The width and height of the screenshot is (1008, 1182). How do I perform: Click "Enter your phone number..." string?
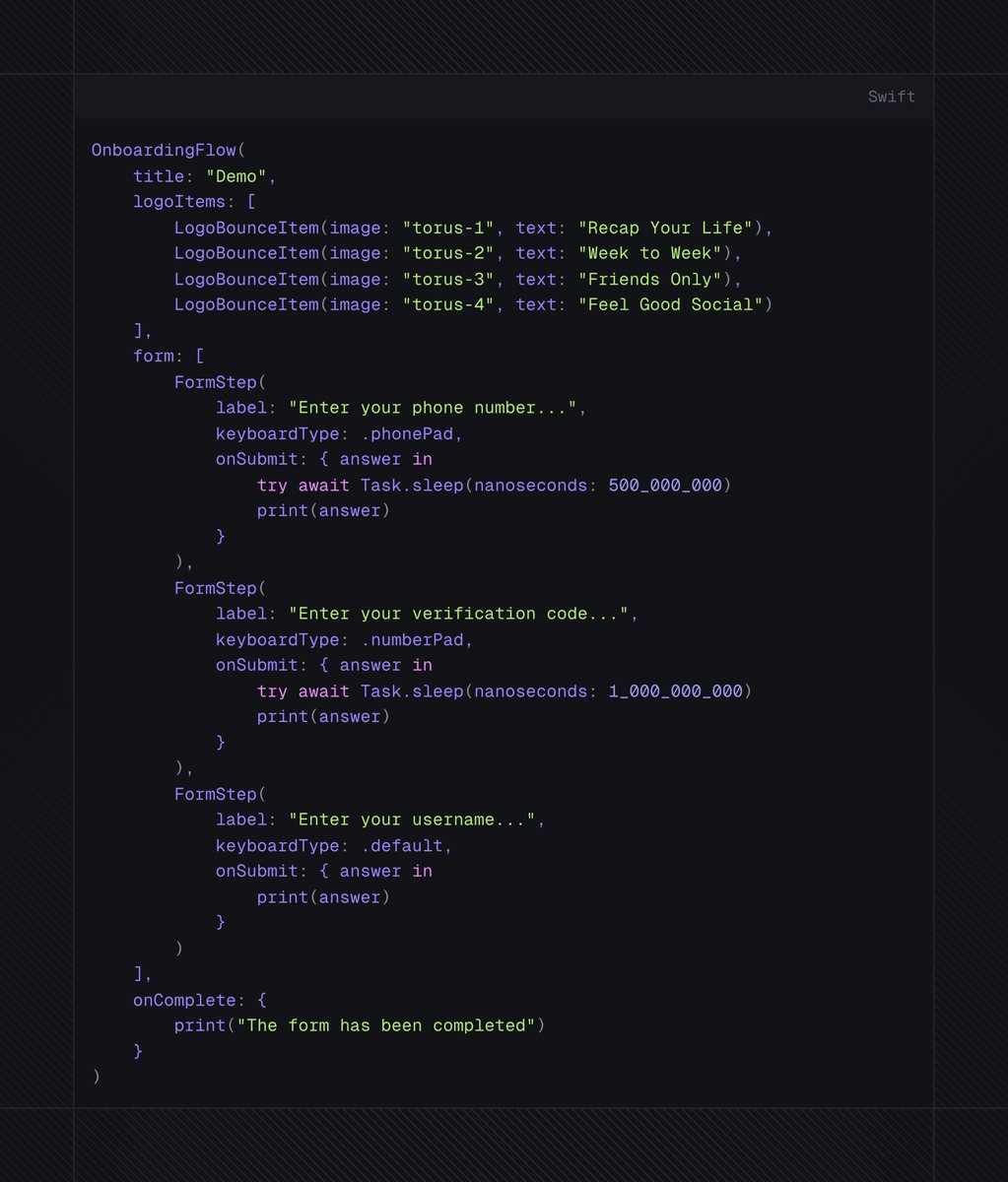[x=433, y=408]
